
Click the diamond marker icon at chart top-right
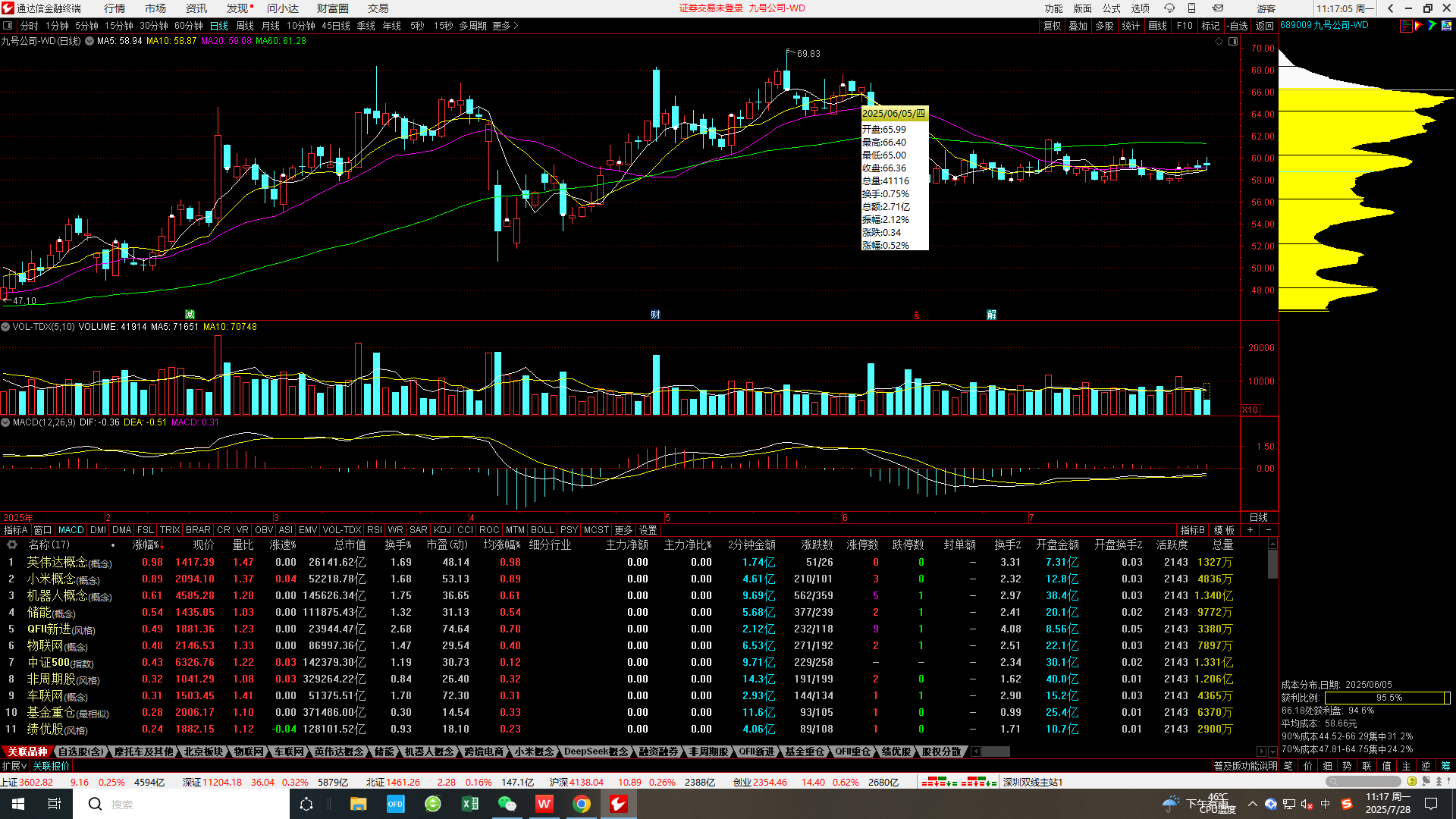pos(1219,42)
